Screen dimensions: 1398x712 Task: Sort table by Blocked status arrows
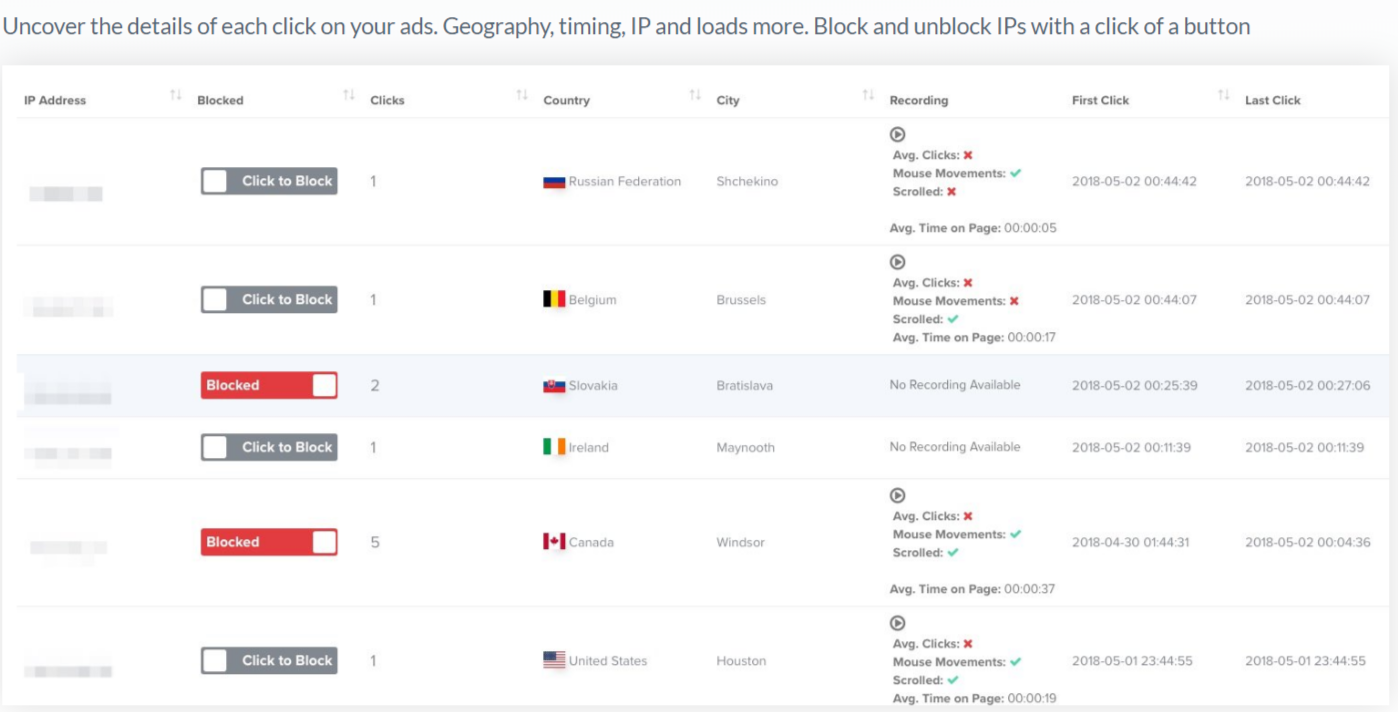click(349, 95)
